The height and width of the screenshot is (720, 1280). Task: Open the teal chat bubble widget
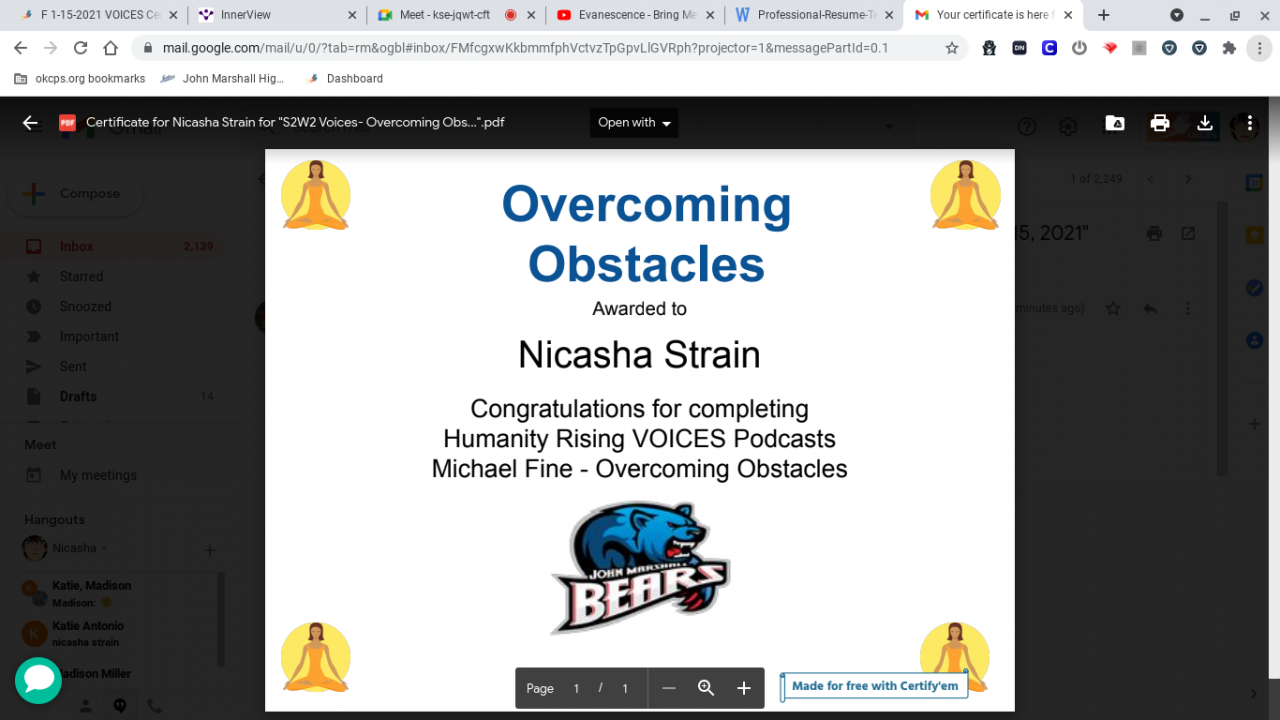point(39,680)
